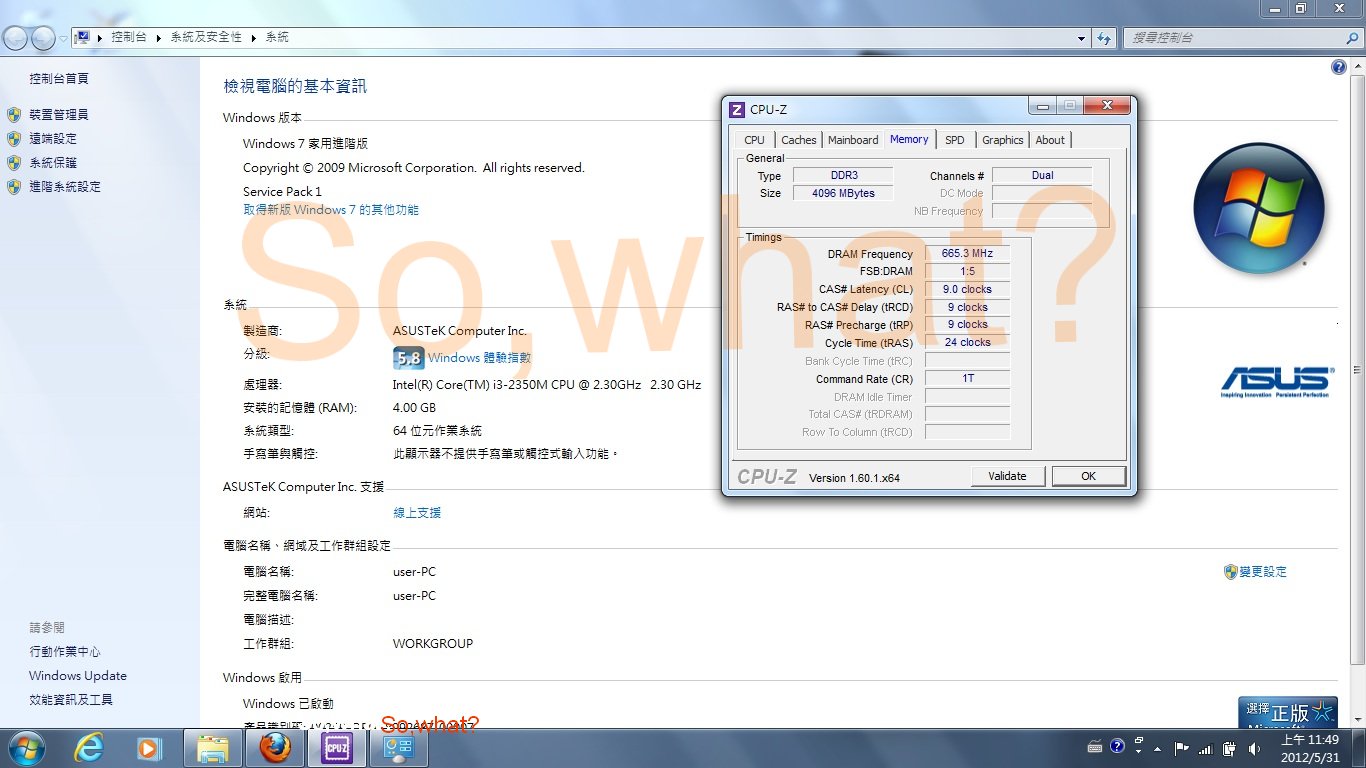
Task: Click the Forward navigation button
Action: 43,38
